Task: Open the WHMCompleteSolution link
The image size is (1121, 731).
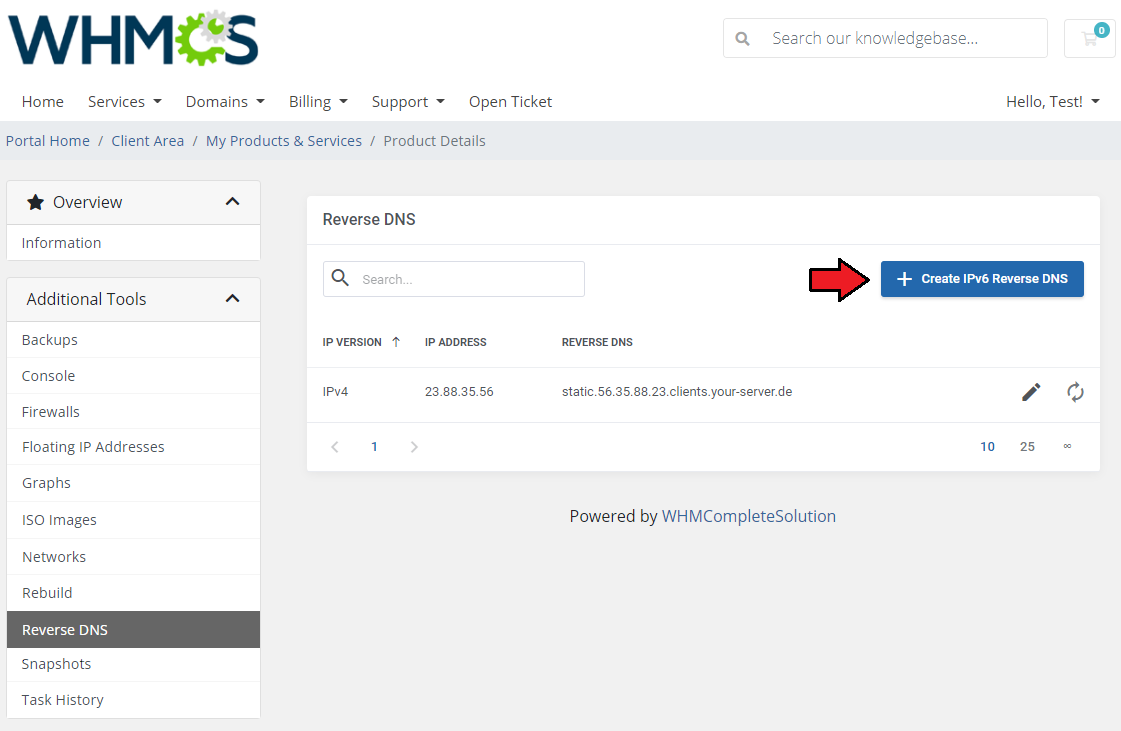Action: point(749,516)
